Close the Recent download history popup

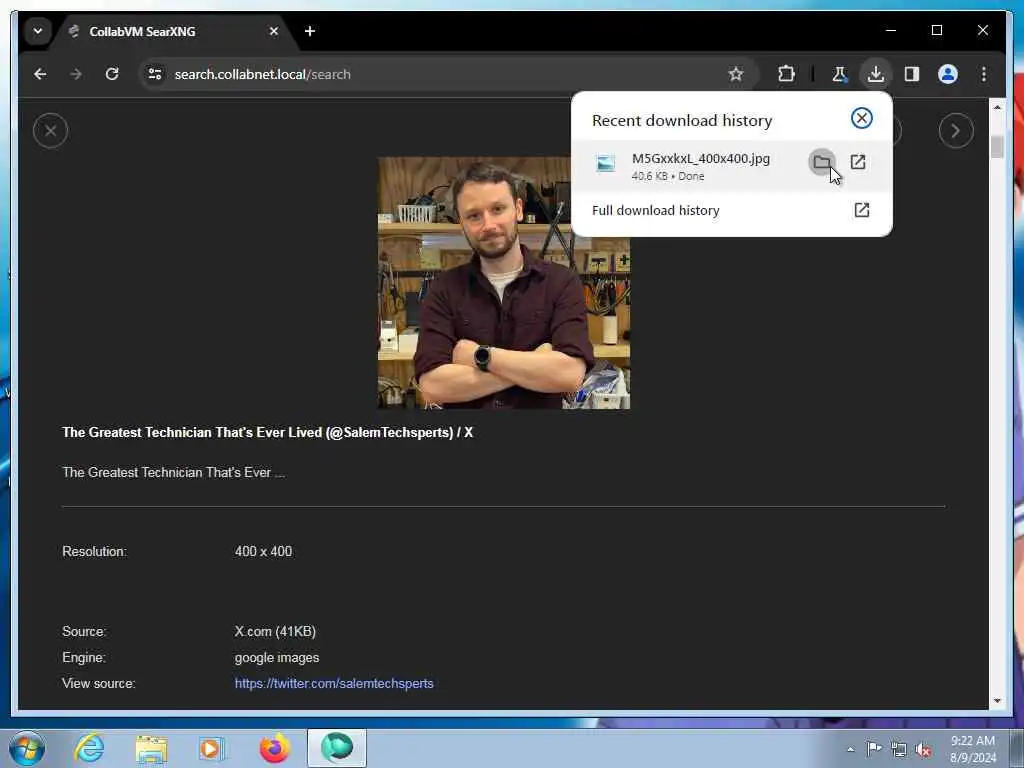[x=861, y=118]
